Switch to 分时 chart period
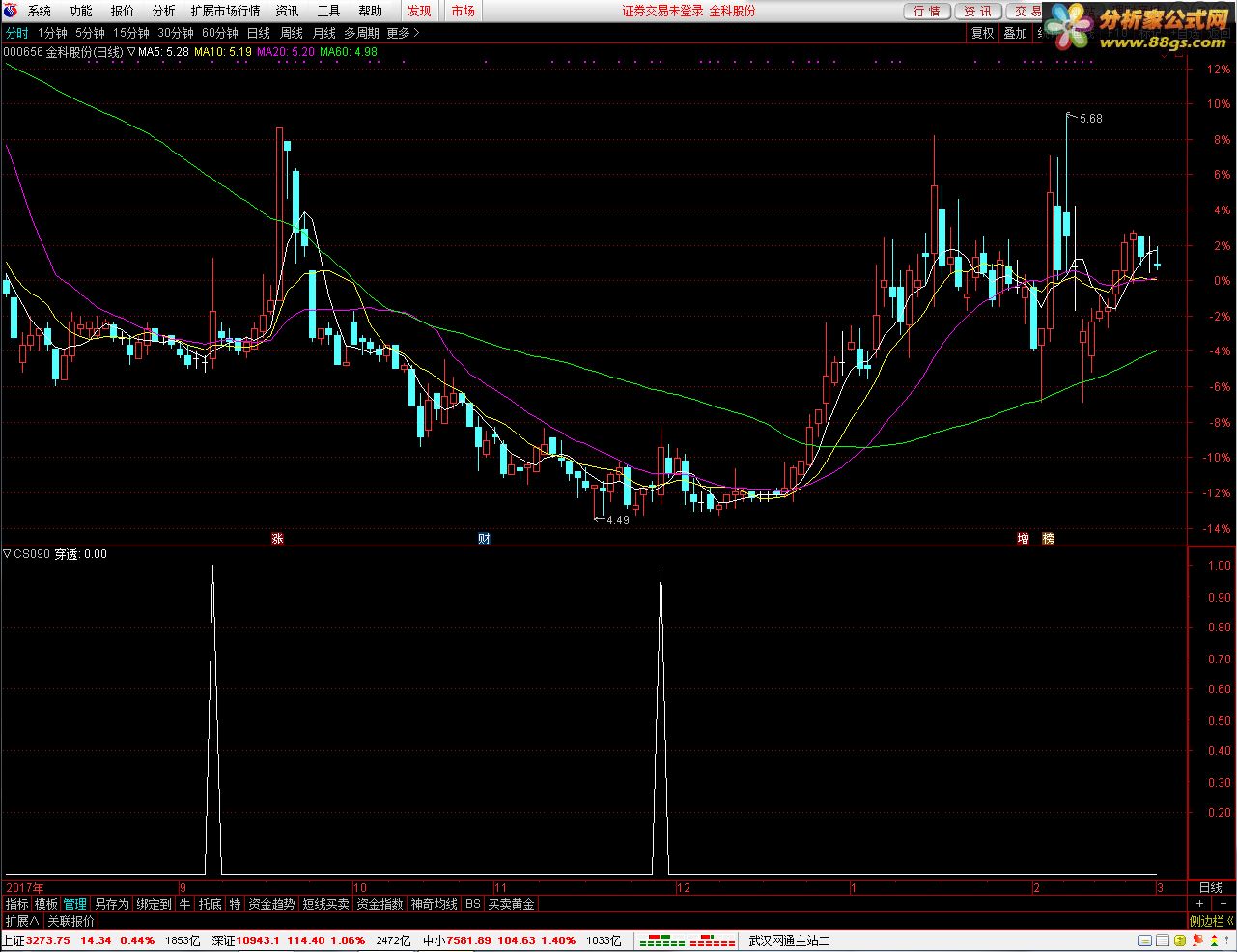This screenshot has height=952, width=1237. tap(16, 33)
